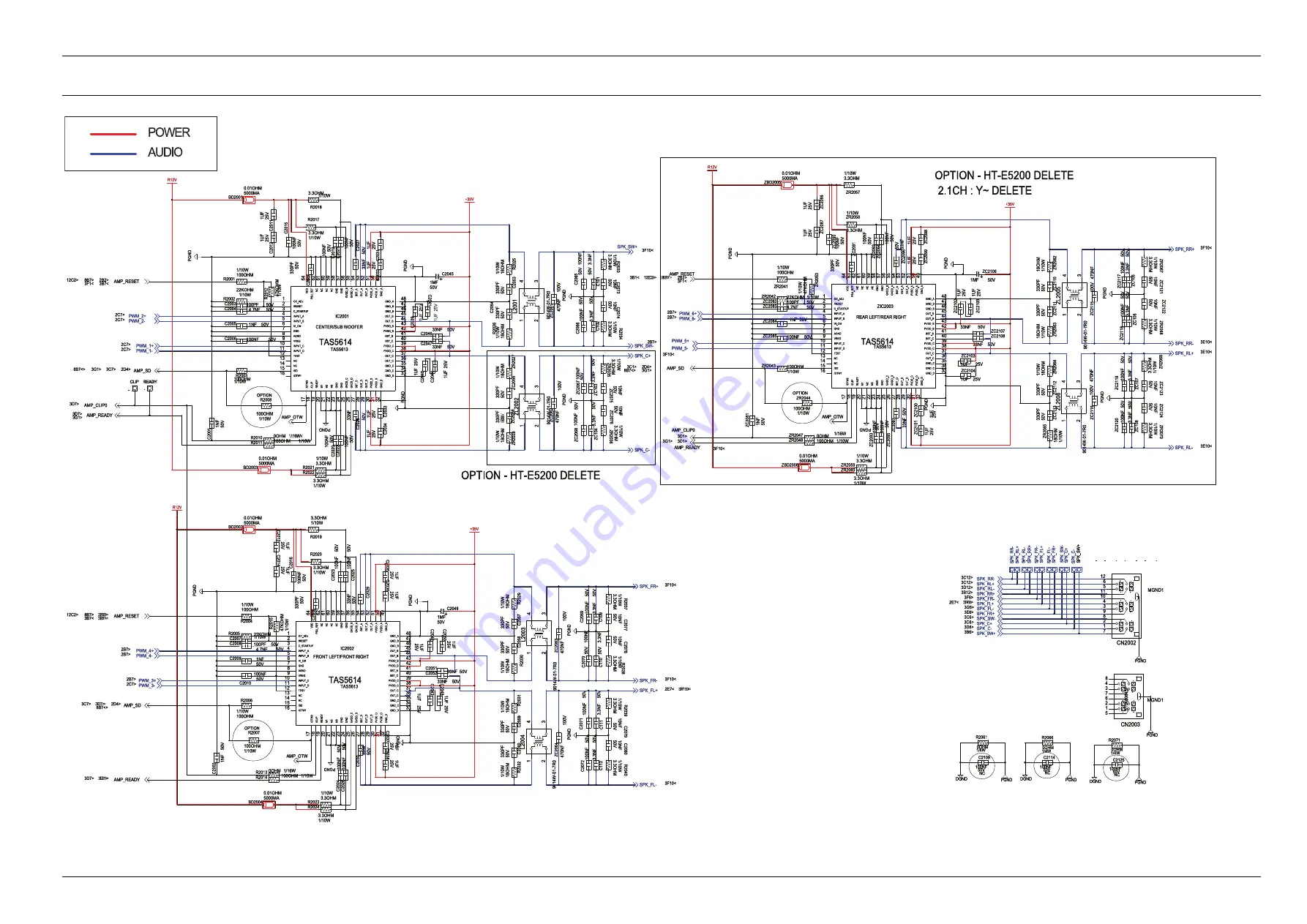Click the C2049 capacitor label

point(452,609)
